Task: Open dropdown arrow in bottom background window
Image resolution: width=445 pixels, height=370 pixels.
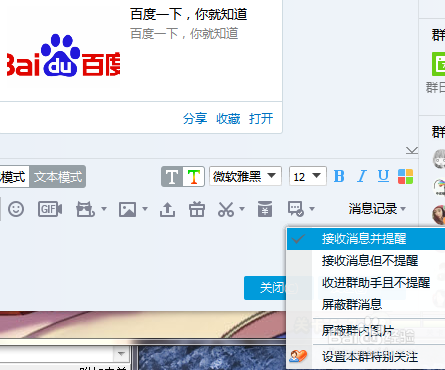Action: tap(121, 353)
